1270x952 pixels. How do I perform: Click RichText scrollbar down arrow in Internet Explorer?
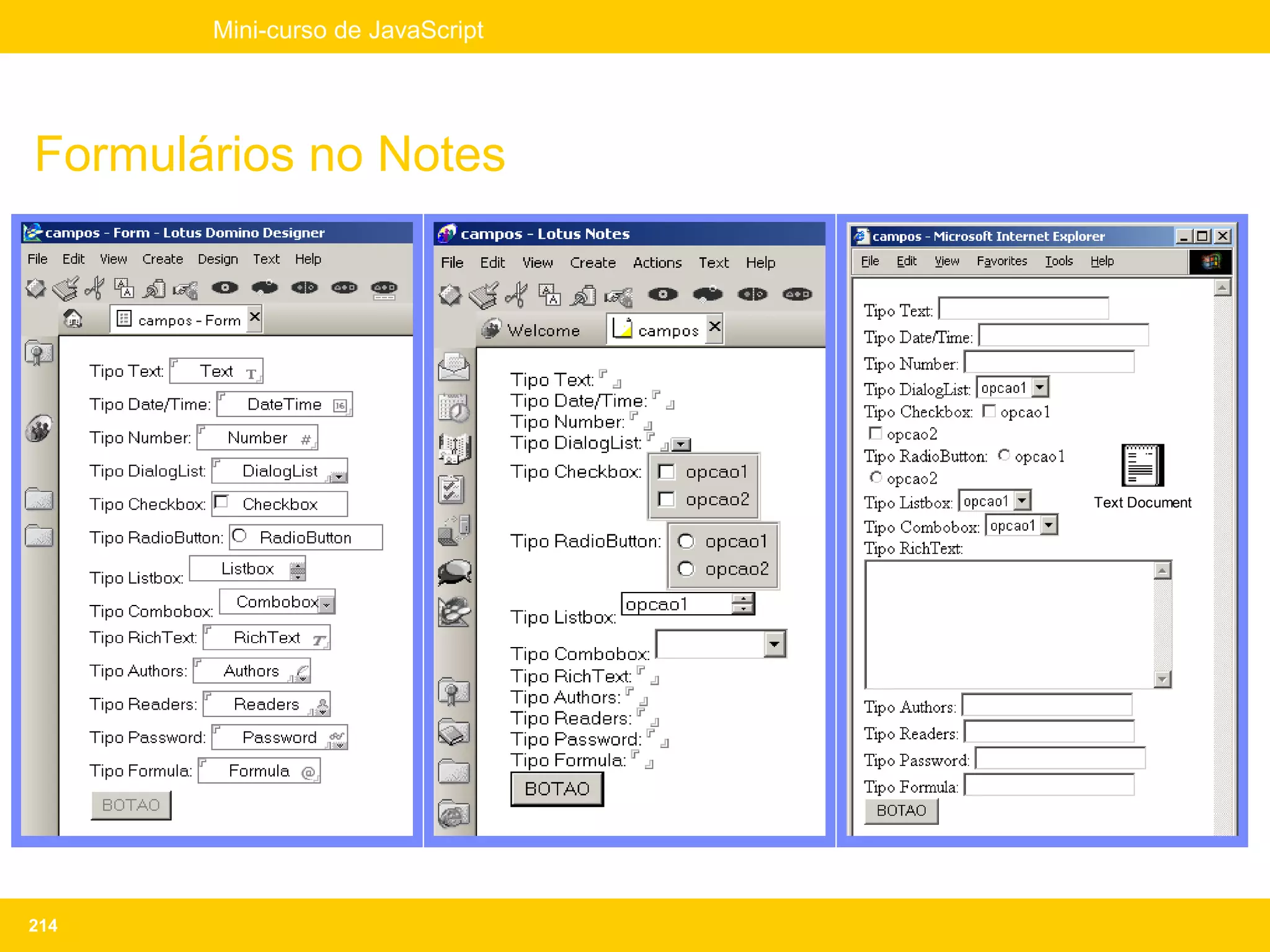(x=1162, y=679)
